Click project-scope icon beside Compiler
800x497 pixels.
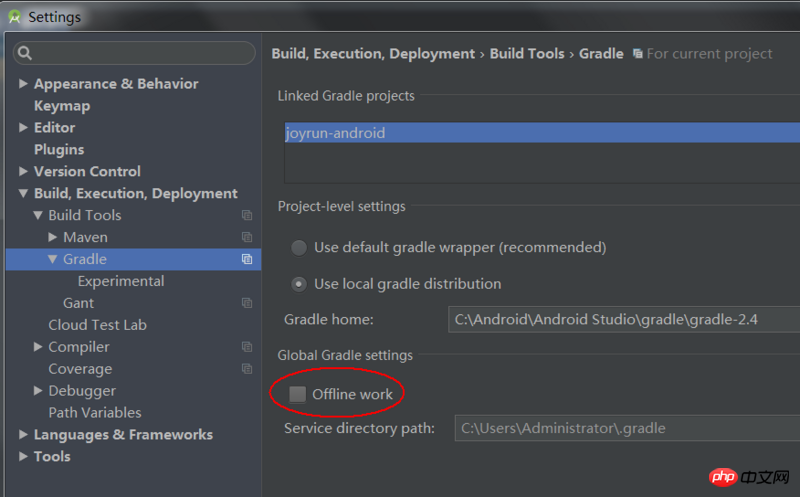pyautogui.click(x=247, y=347)
